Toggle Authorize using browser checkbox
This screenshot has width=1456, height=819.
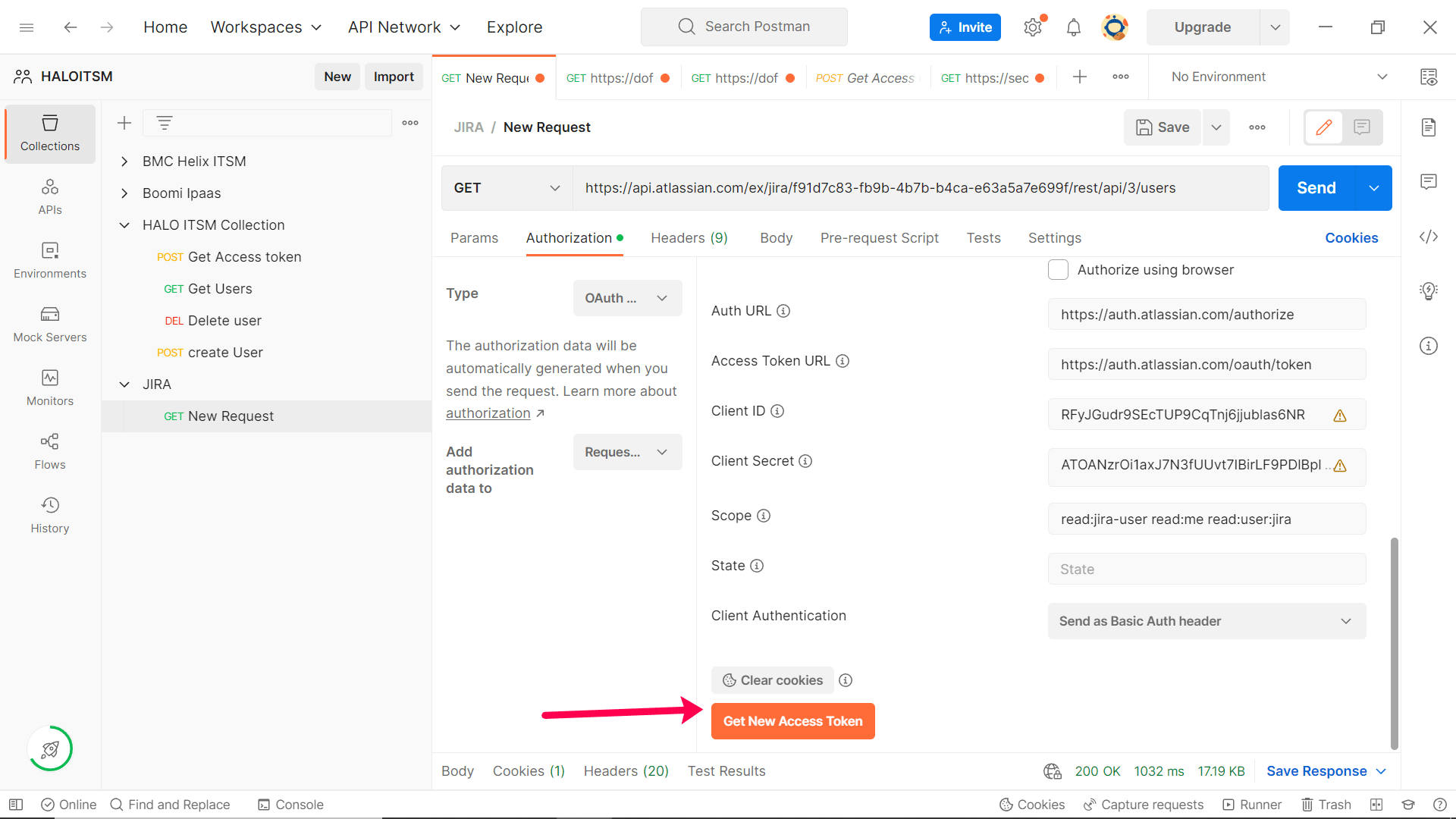click(1058, 270)
